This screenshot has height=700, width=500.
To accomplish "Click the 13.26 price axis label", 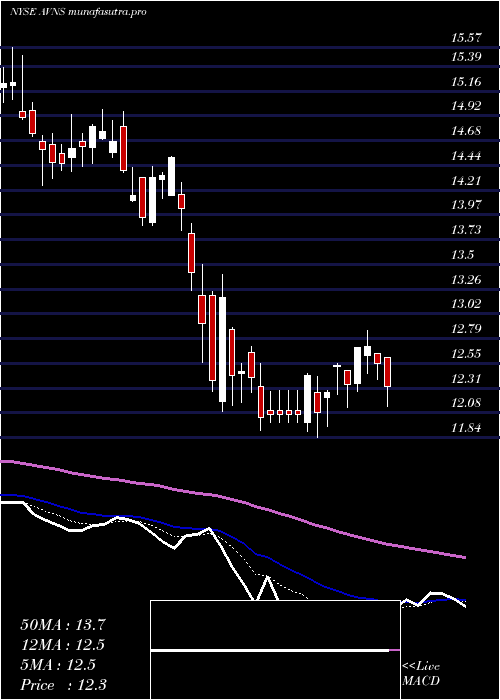I will point(467,280).
